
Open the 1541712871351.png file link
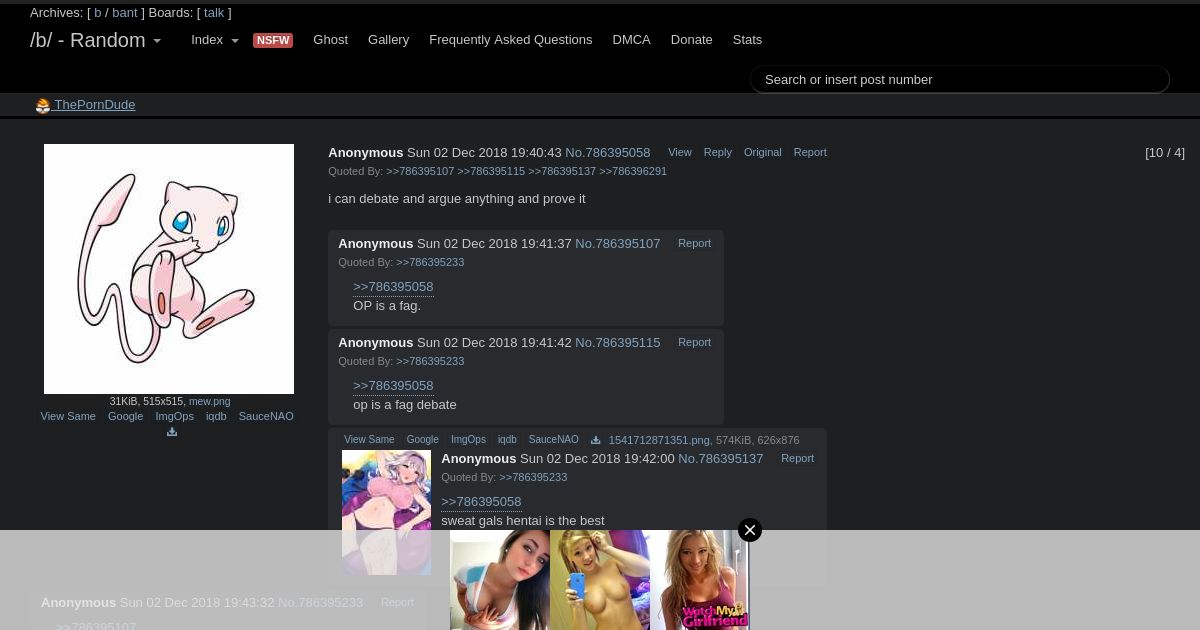pyautogui.click(x=659, y=440)
